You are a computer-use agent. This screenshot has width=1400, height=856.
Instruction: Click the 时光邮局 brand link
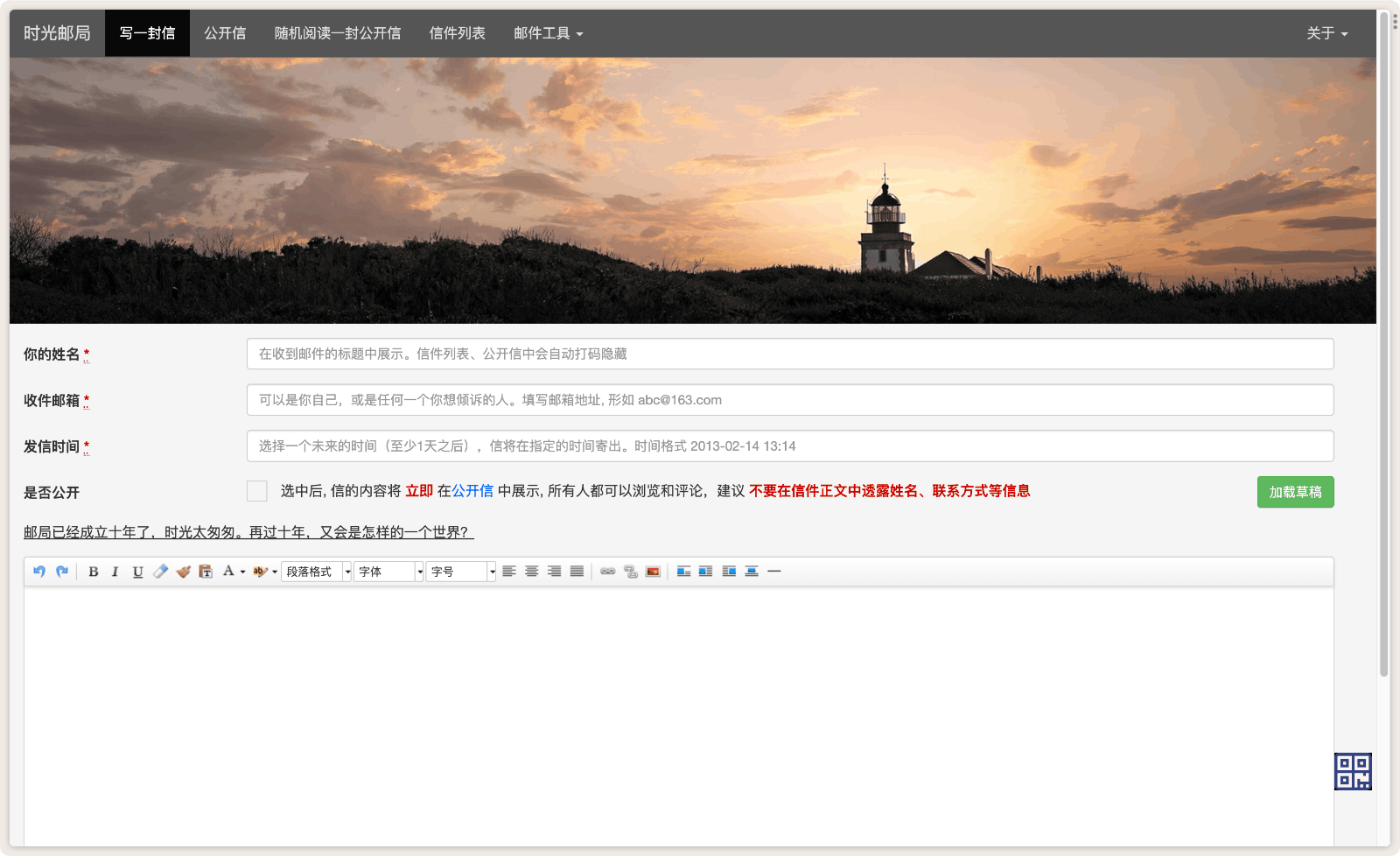click(57, 33)
